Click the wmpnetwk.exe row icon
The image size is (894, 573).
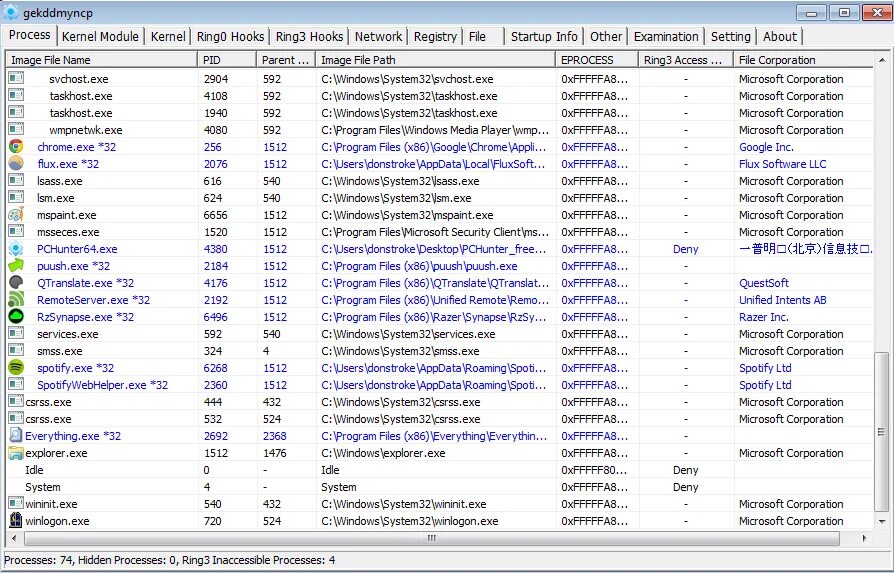pyautogui.click(x=16, y=129)
